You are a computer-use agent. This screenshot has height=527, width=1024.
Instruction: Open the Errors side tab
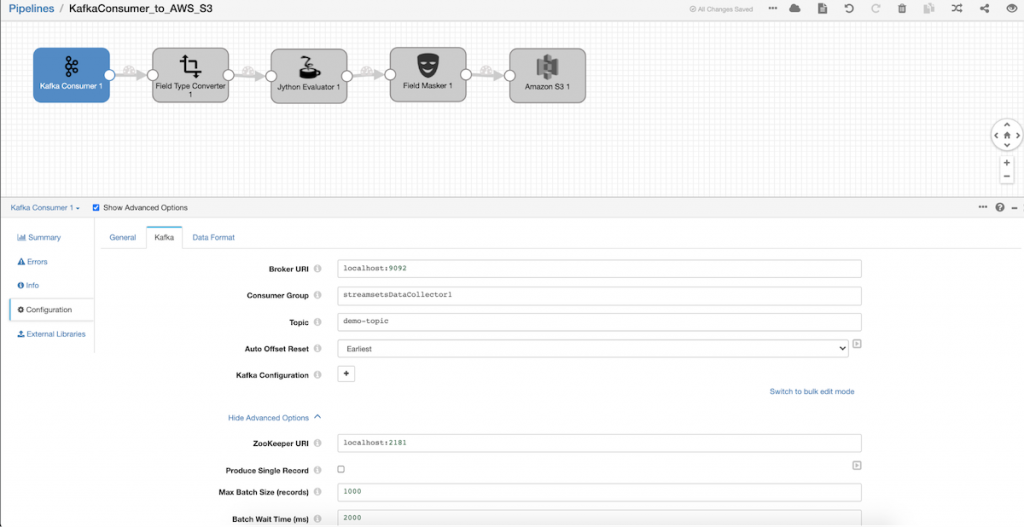pos(33,261)
